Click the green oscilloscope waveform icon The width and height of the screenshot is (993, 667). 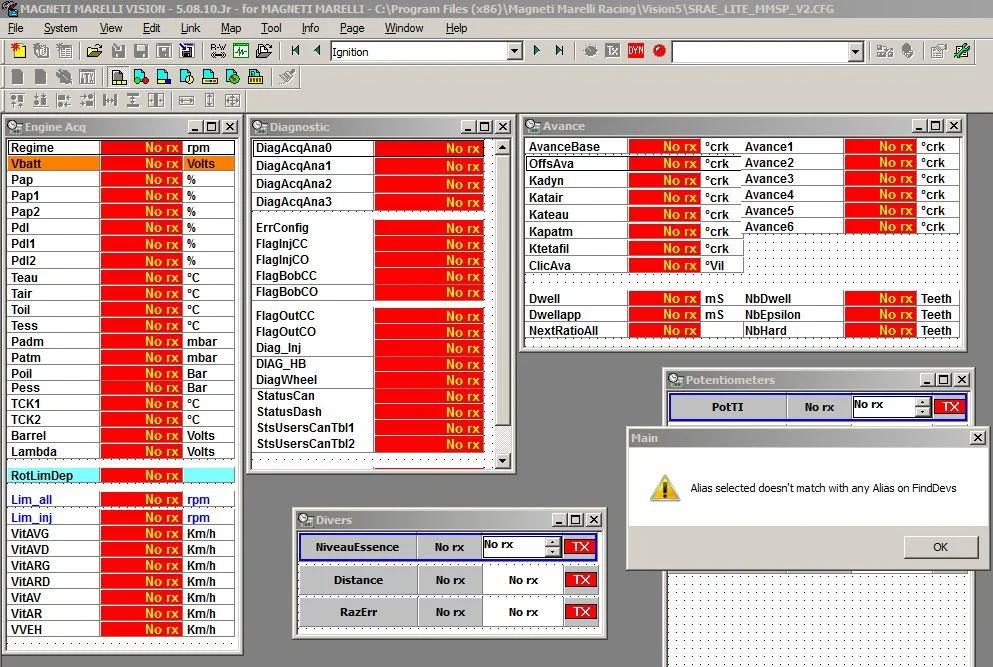241,51
